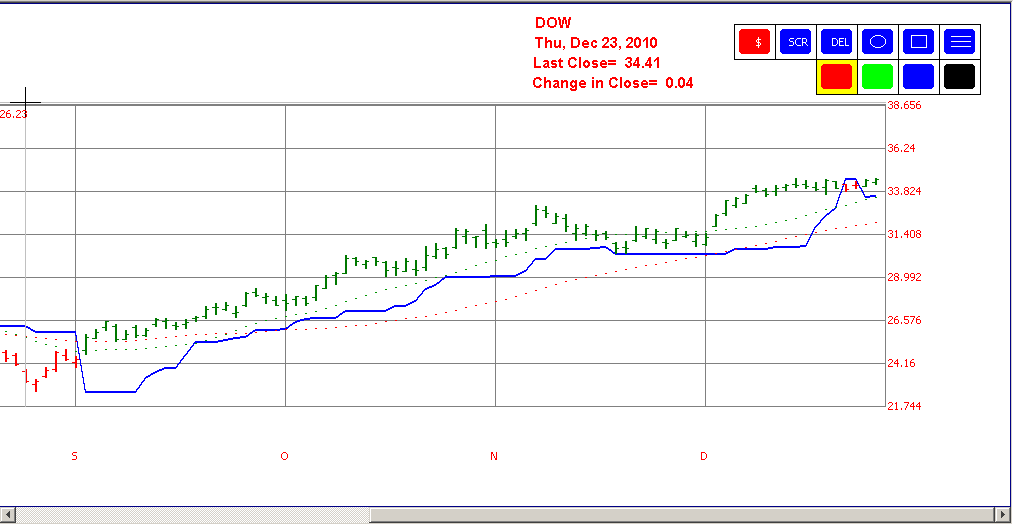
Task: Pick the blue color swatch
Action: [x=919, y=77]
